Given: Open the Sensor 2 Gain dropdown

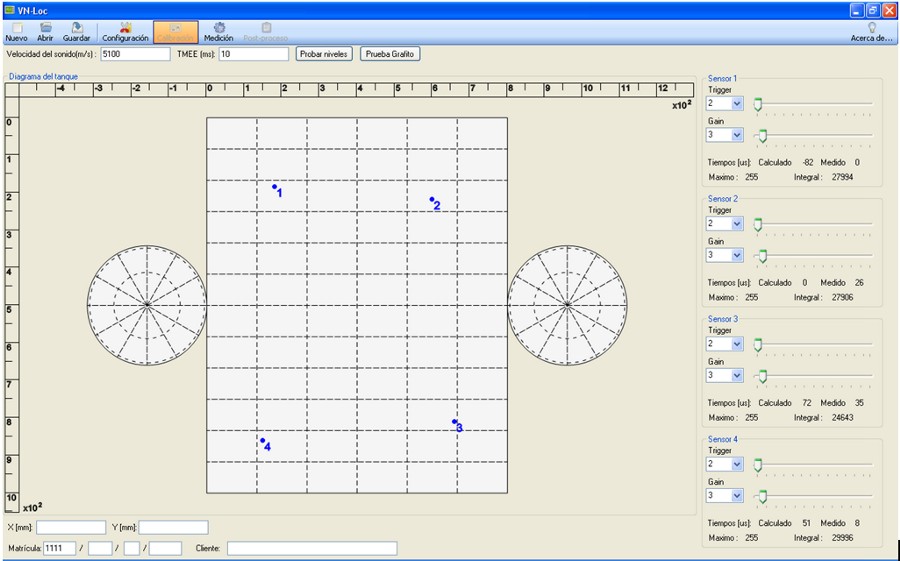Looking at the screenshot, I should (x=737, y=255).
